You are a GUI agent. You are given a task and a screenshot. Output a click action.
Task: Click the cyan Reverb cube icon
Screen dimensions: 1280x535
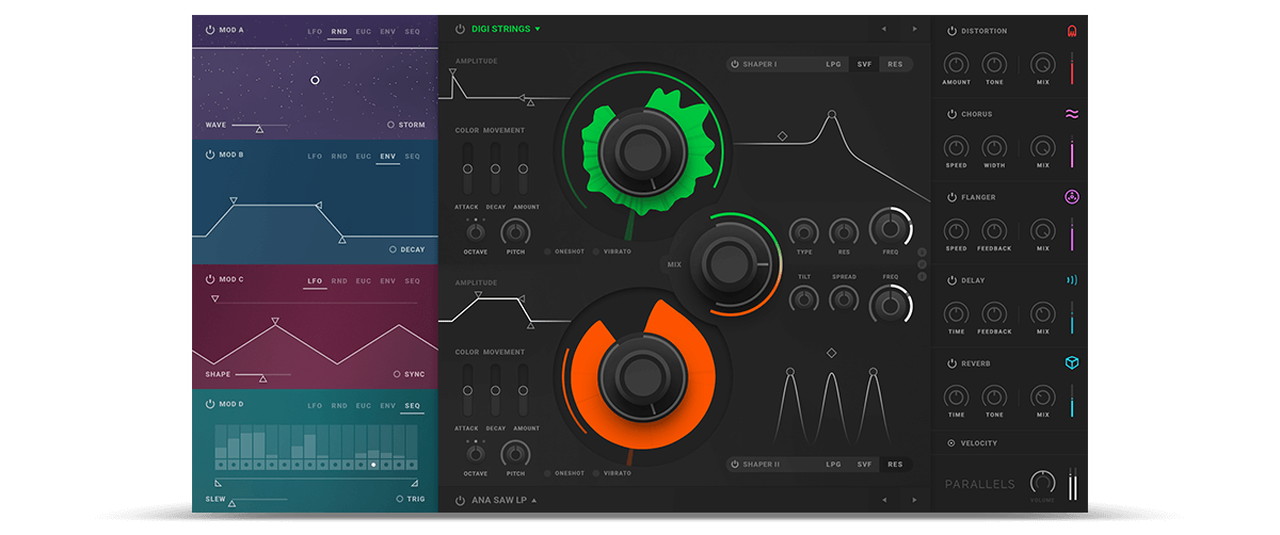(x=1072, y=363)
